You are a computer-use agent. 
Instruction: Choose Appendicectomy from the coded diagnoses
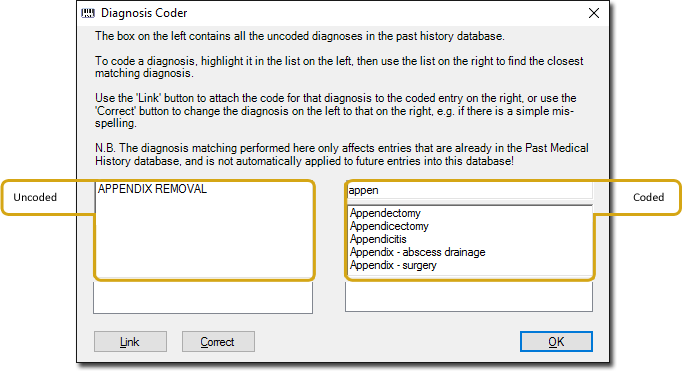click(x=389, y=226)
